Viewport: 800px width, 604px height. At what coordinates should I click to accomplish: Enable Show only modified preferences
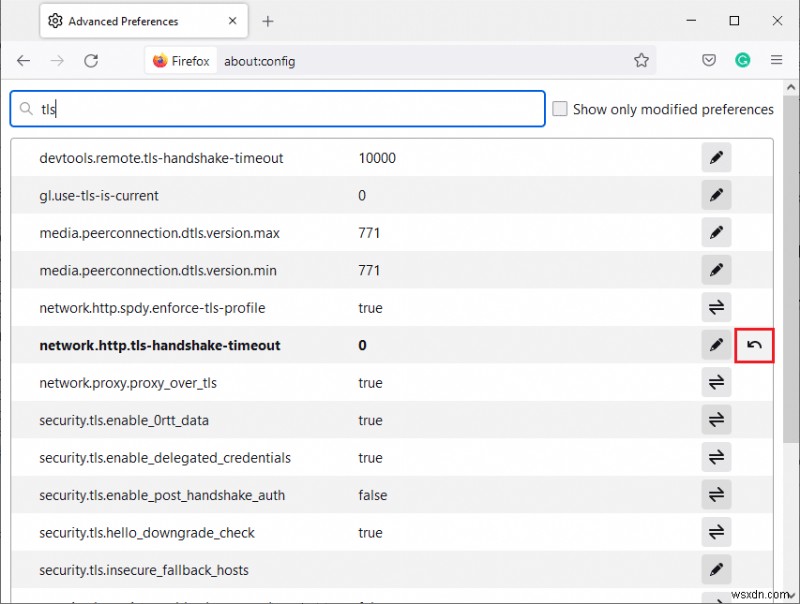(x=560, y=109)
